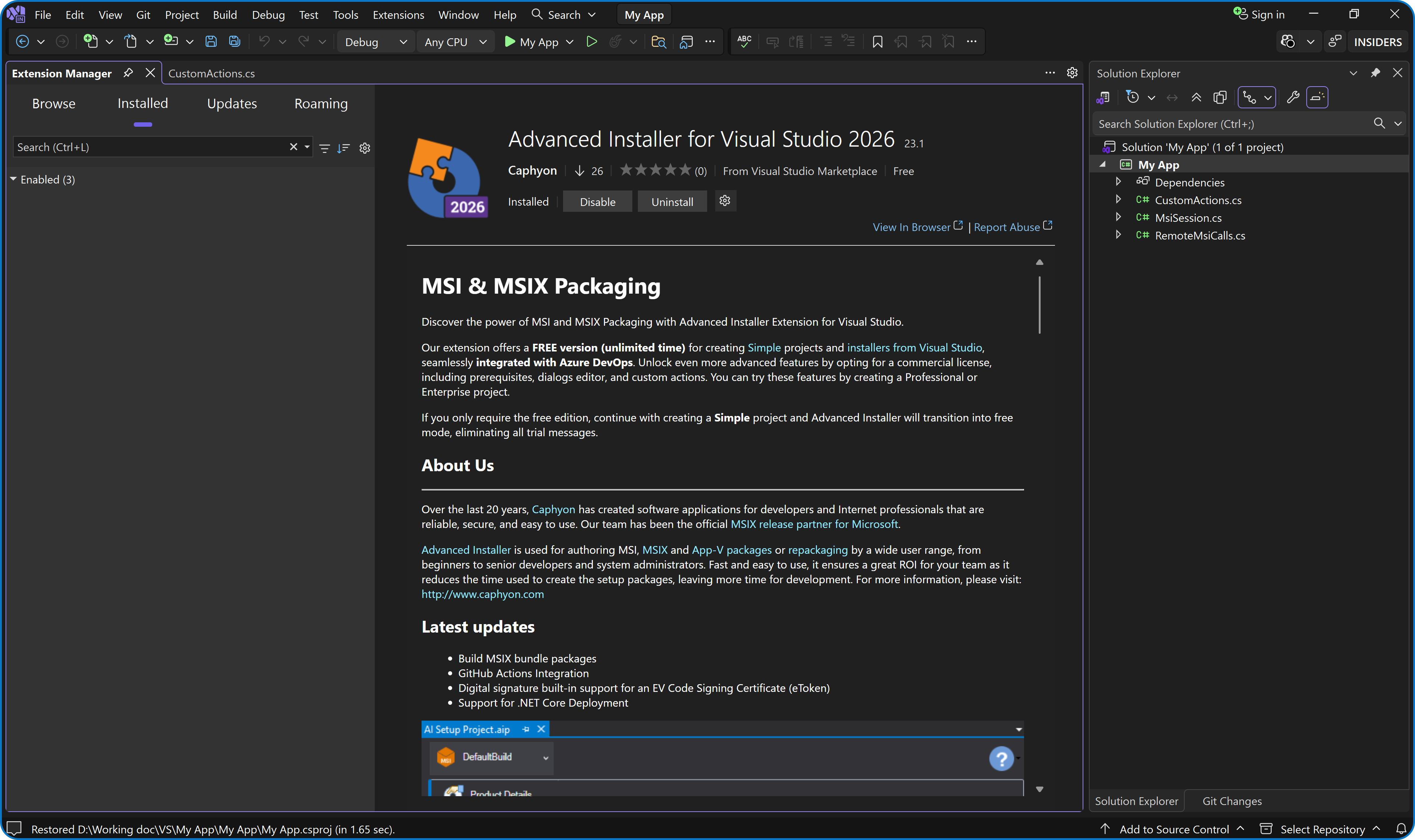Toggle Preview Selected Items in Solution Explorer

pyautogui.click(x=1317, y=97)
